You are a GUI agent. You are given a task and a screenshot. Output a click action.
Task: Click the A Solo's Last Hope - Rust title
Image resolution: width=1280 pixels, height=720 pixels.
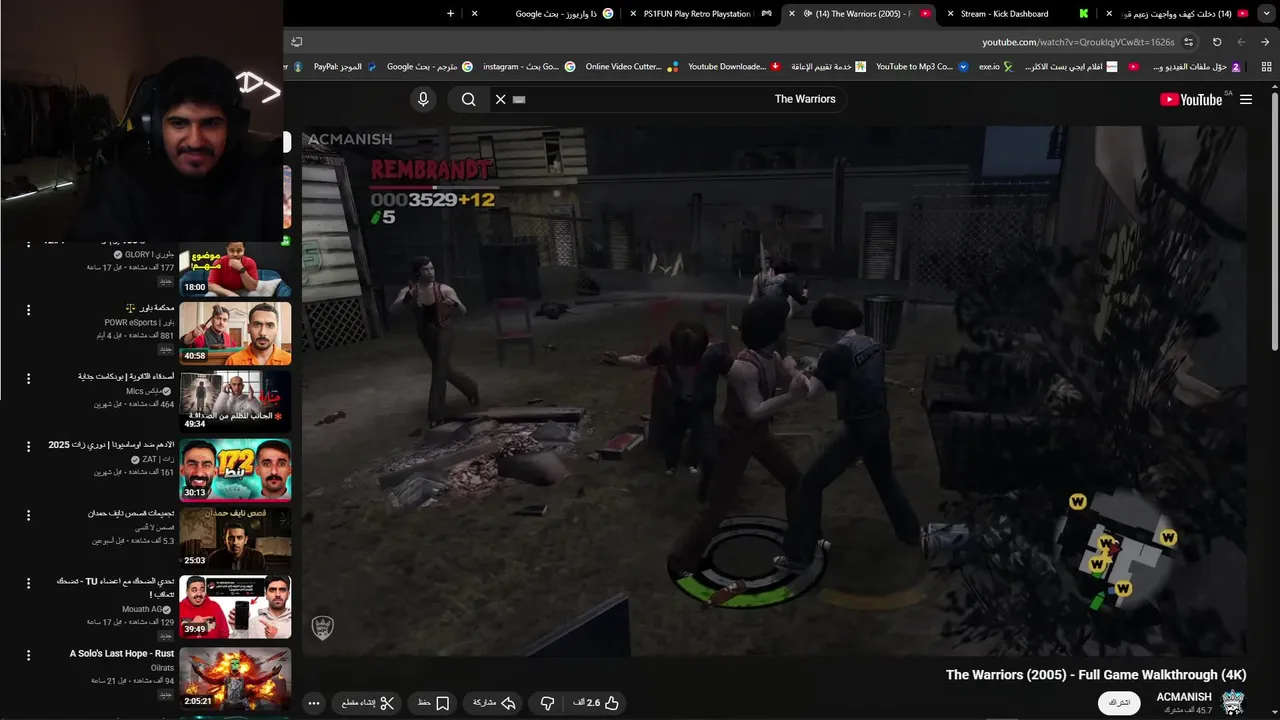[x=122, y=653]
